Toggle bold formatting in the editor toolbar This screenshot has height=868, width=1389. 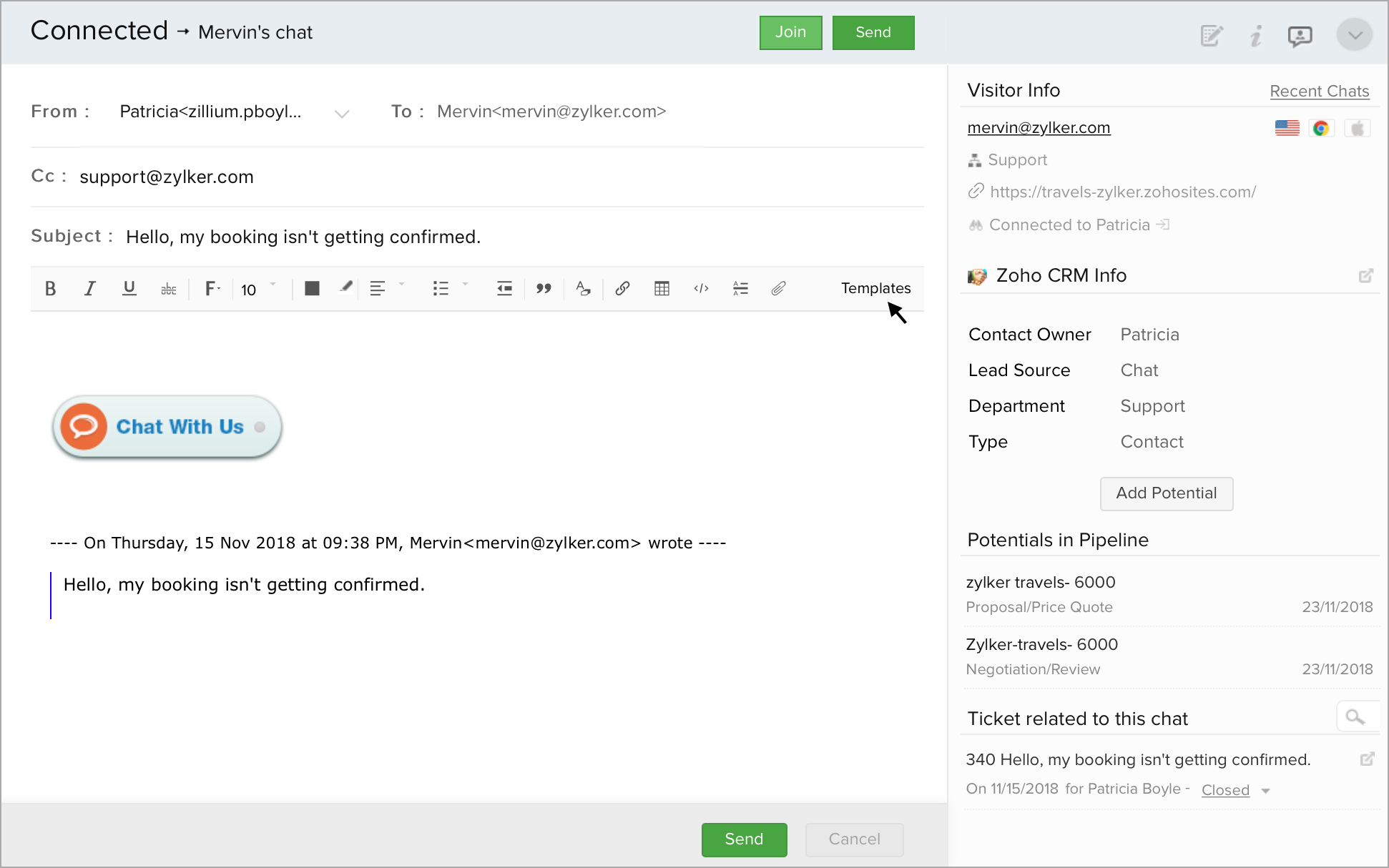click(50, 288)
